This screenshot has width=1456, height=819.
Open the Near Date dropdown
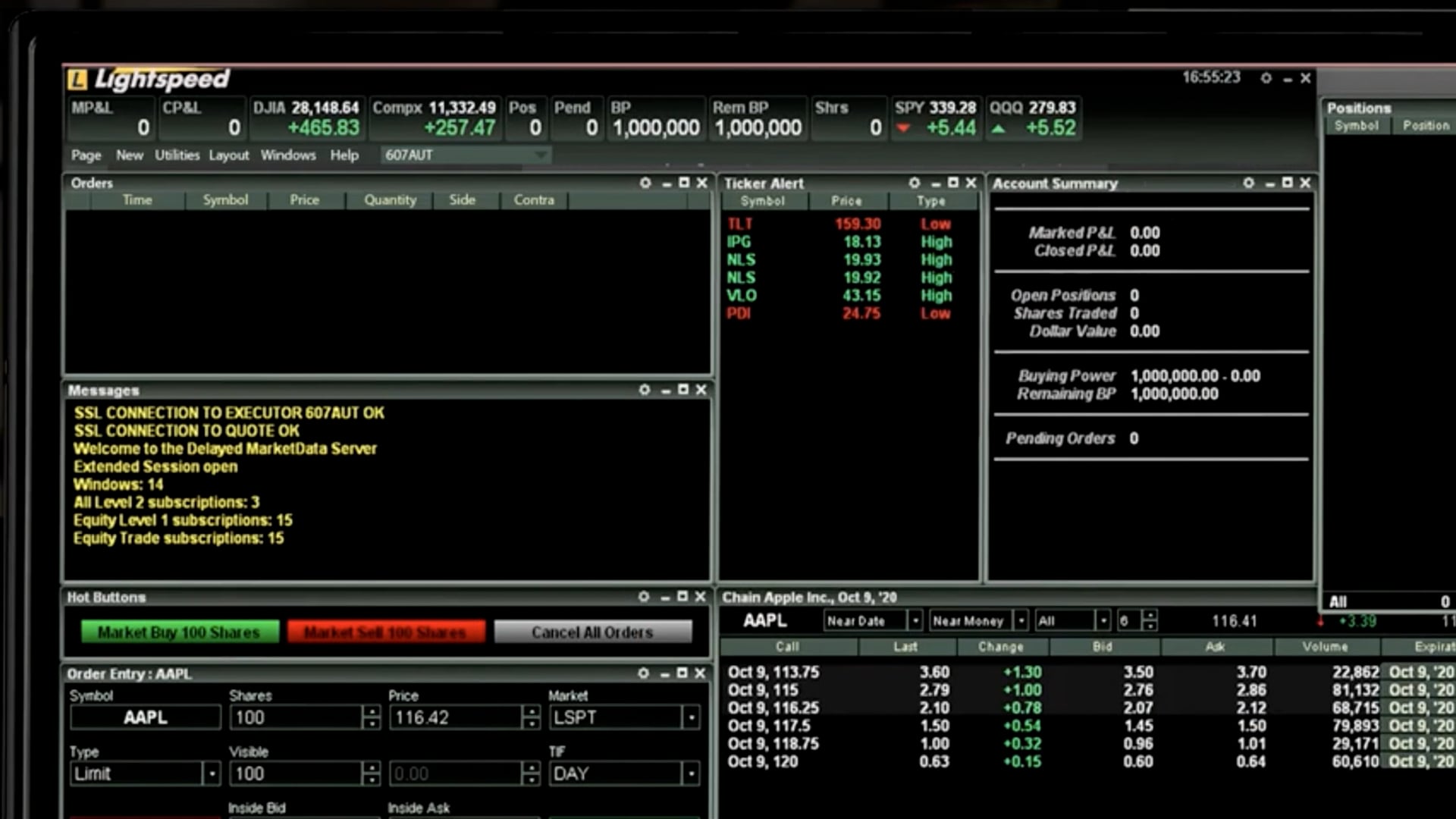click(x=915, y=621)
